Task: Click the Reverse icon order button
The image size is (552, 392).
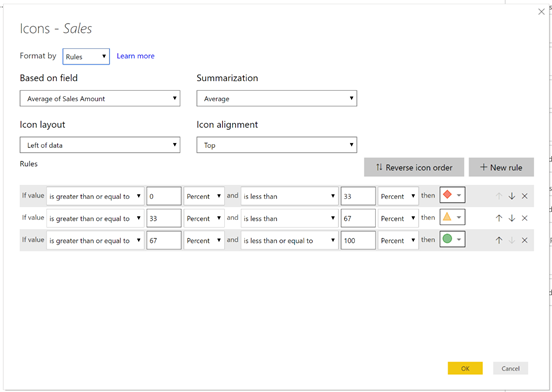Action: click(414, 167)
